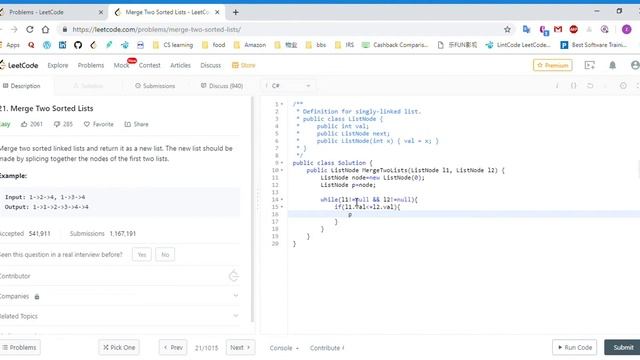Answer Yes to seen in interview

[142, 255]
